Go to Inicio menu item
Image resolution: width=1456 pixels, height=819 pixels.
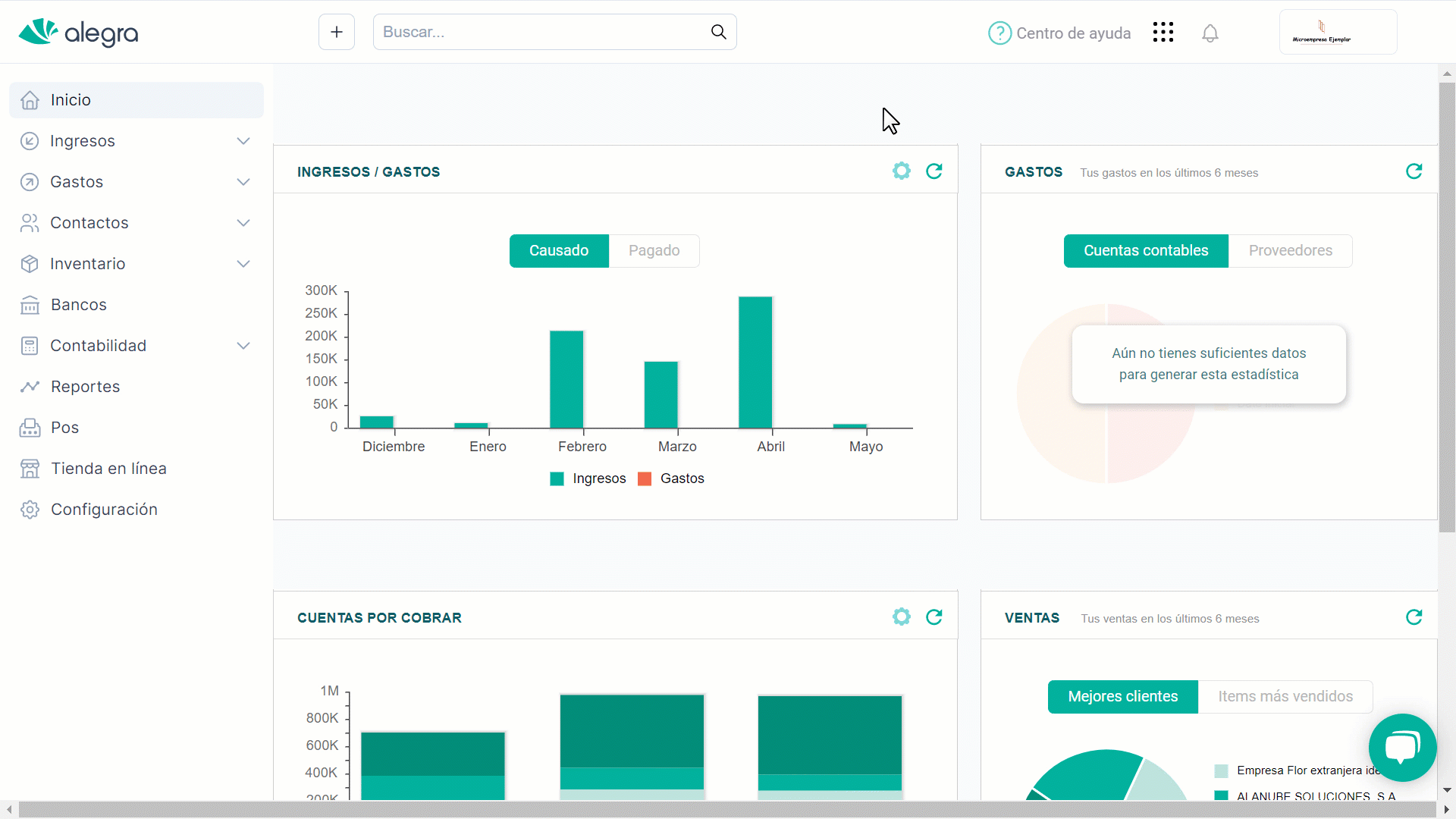tap(136, 100)
